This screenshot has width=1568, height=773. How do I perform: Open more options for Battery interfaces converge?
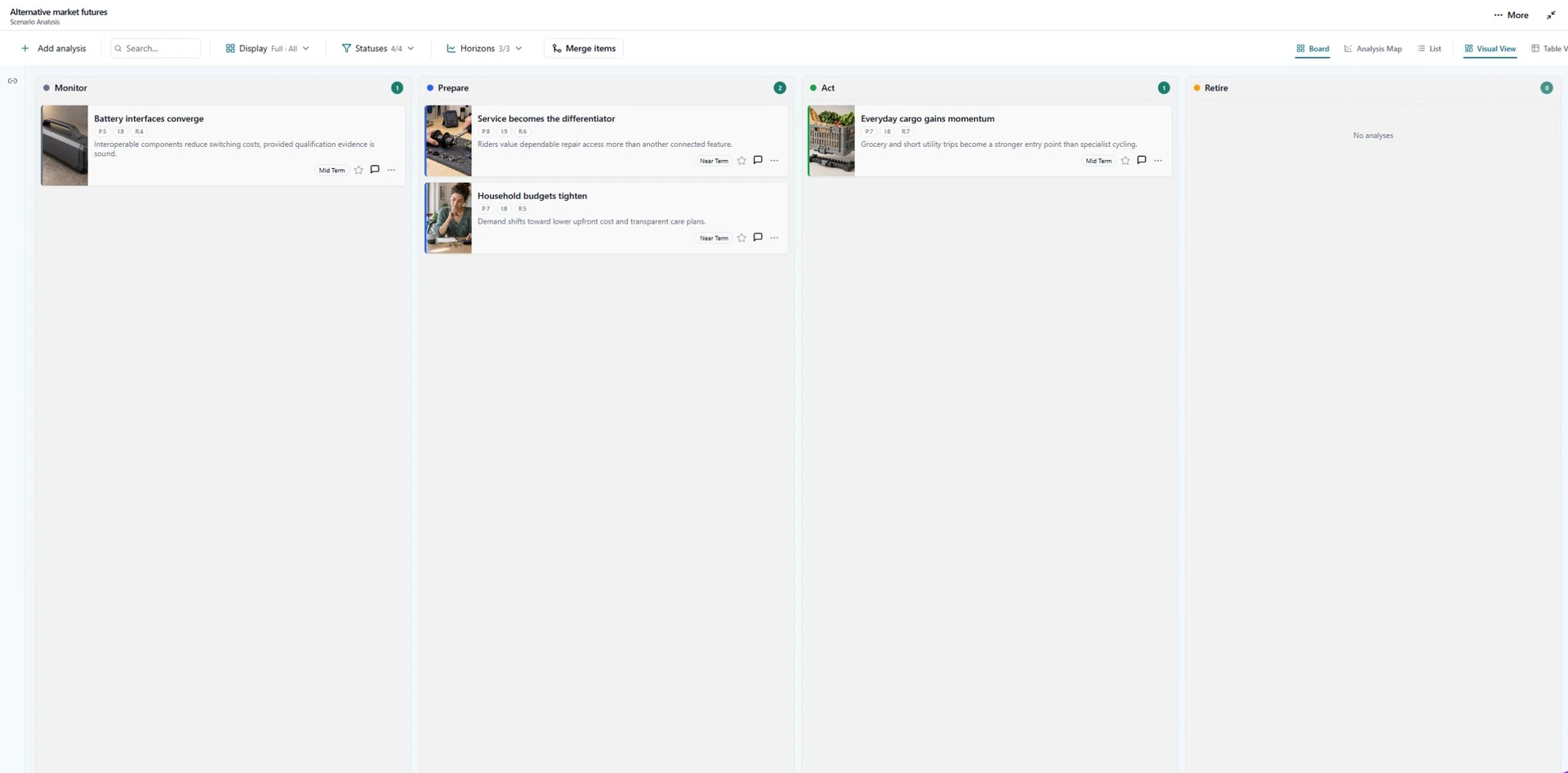(x=391, y=170)
